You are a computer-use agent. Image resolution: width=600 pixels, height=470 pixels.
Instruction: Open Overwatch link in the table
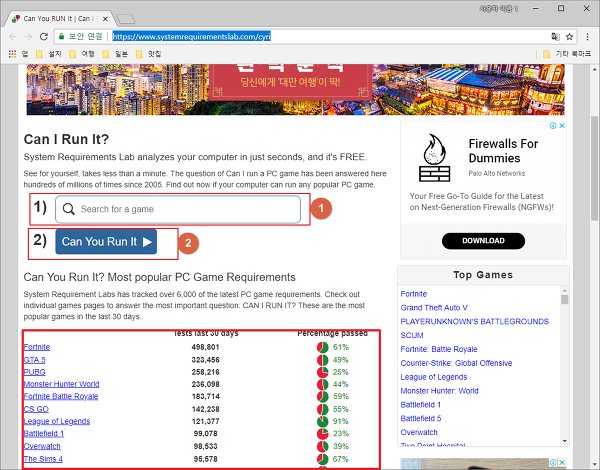tap(42, 446)
